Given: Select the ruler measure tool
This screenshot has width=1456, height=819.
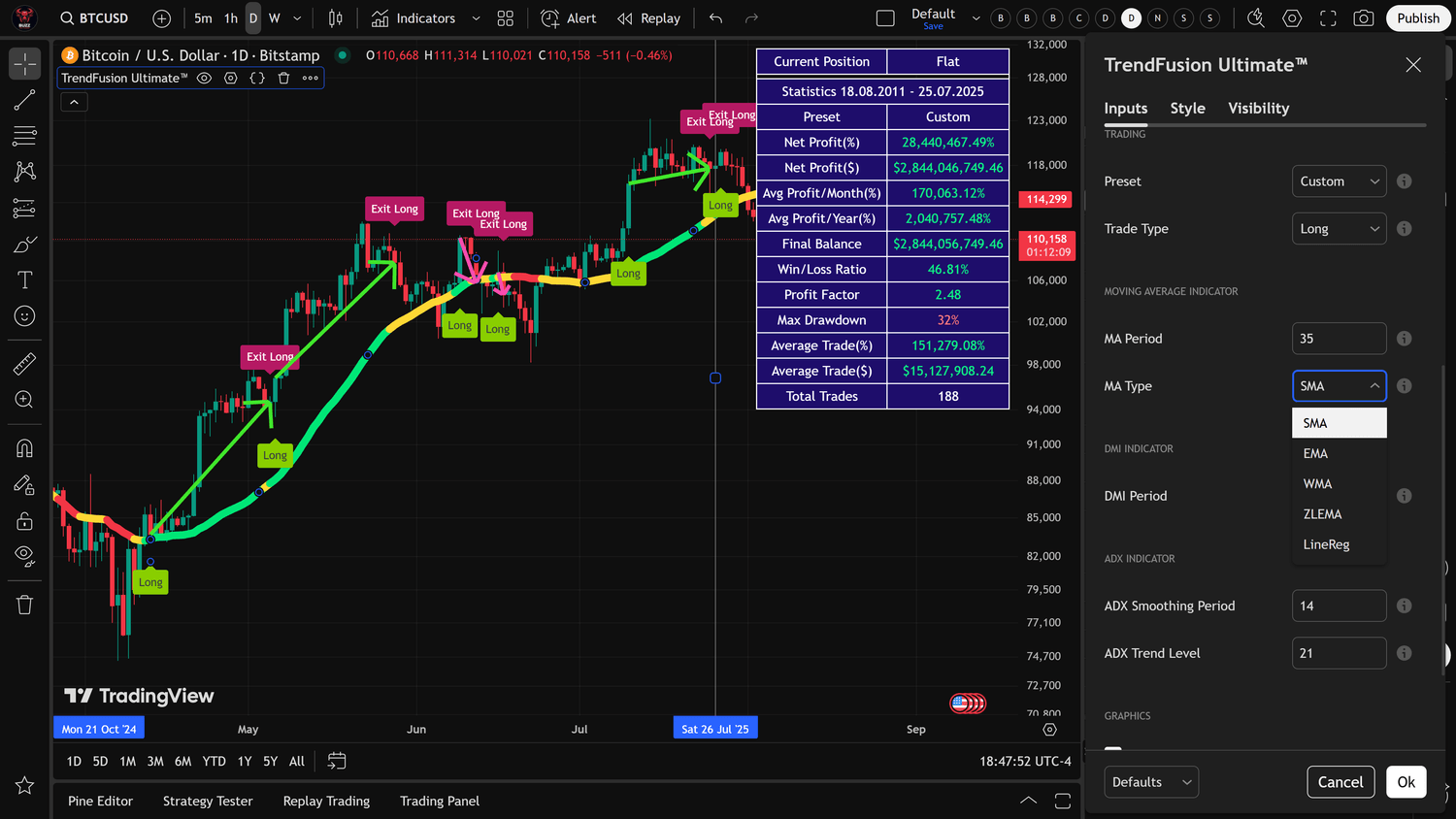Looking at the screenshot, I should pos(25,364).
